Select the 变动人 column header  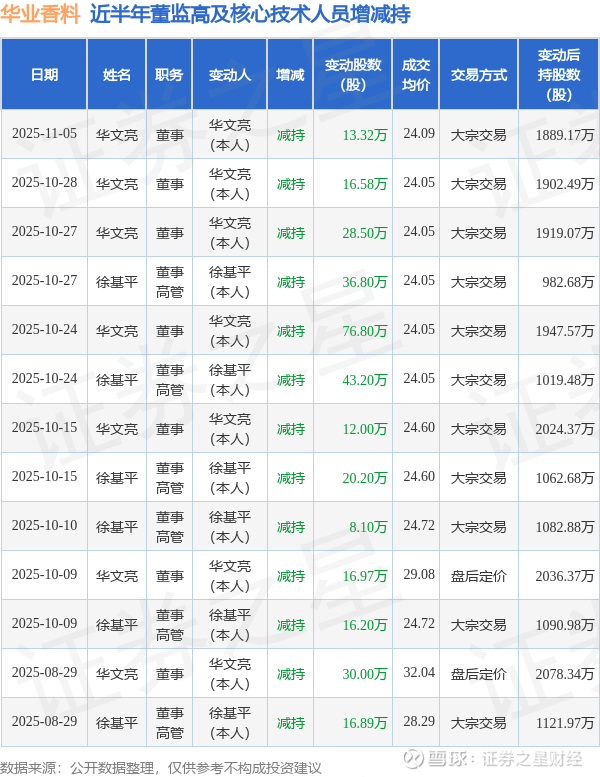point(230,75)
